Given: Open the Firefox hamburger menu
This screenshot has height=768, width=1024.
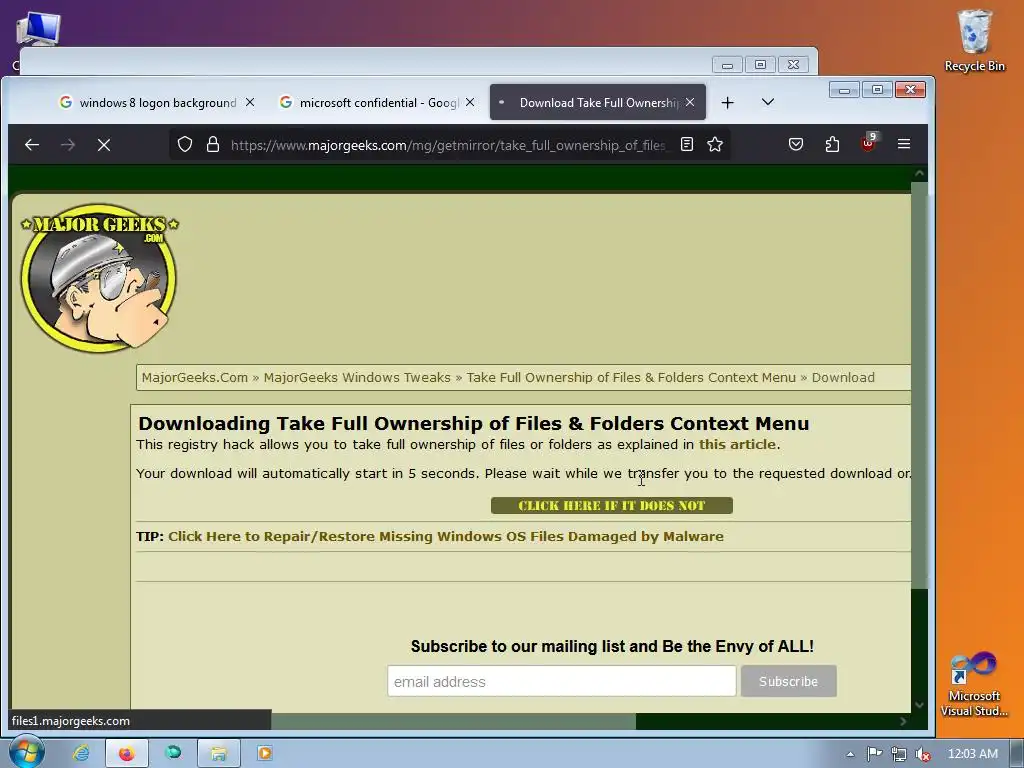Looking at the screenshot, I should (904, 144).
